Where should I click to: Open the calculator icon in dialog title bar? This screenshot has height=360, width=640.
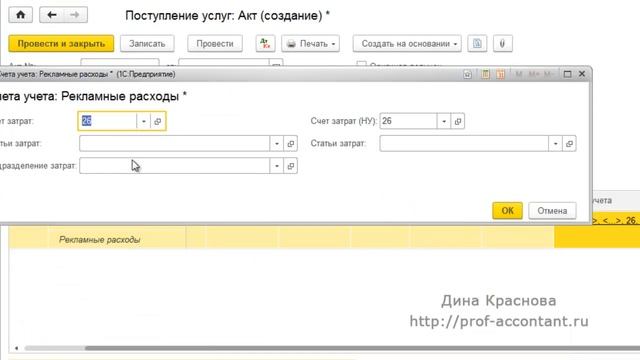coord(485,74)
